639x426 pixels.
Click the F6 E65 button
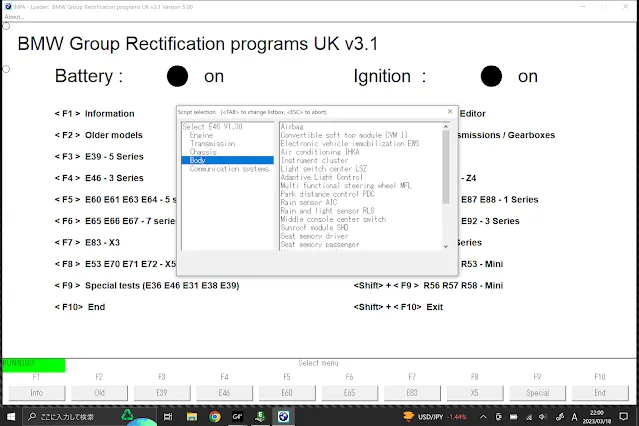click(x=350, y=393)
